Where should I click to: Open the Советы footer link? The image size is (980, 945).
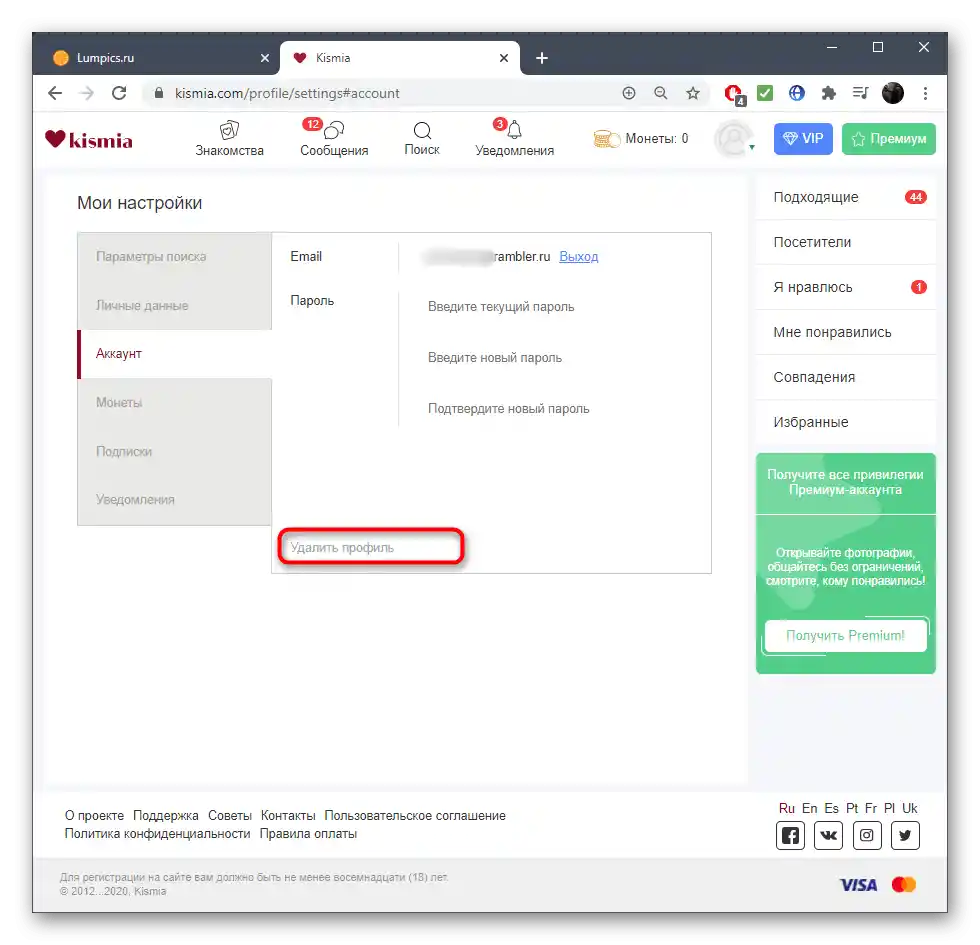coord(229,816)
